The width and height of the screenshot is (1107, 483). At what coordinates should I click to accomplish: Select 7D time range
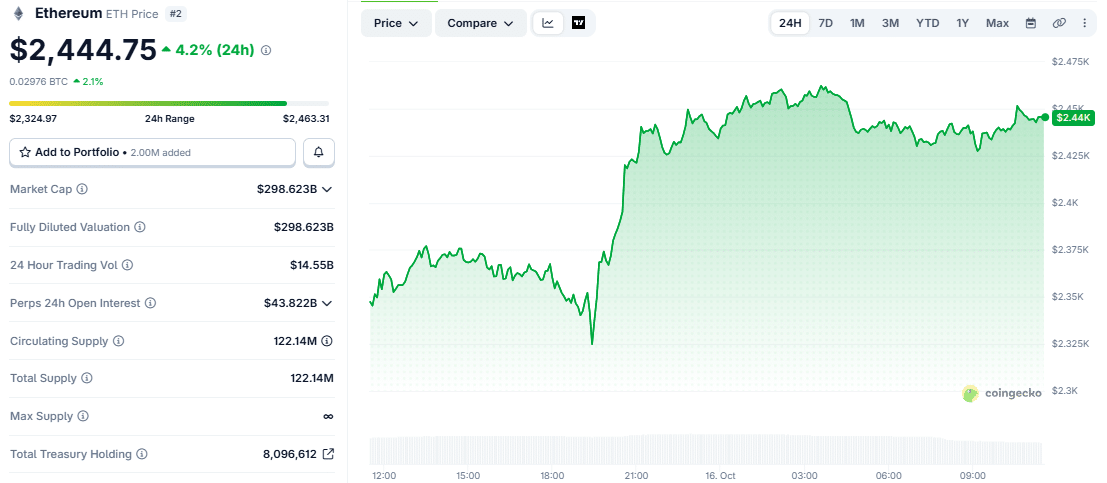click(x=825, y=23)
